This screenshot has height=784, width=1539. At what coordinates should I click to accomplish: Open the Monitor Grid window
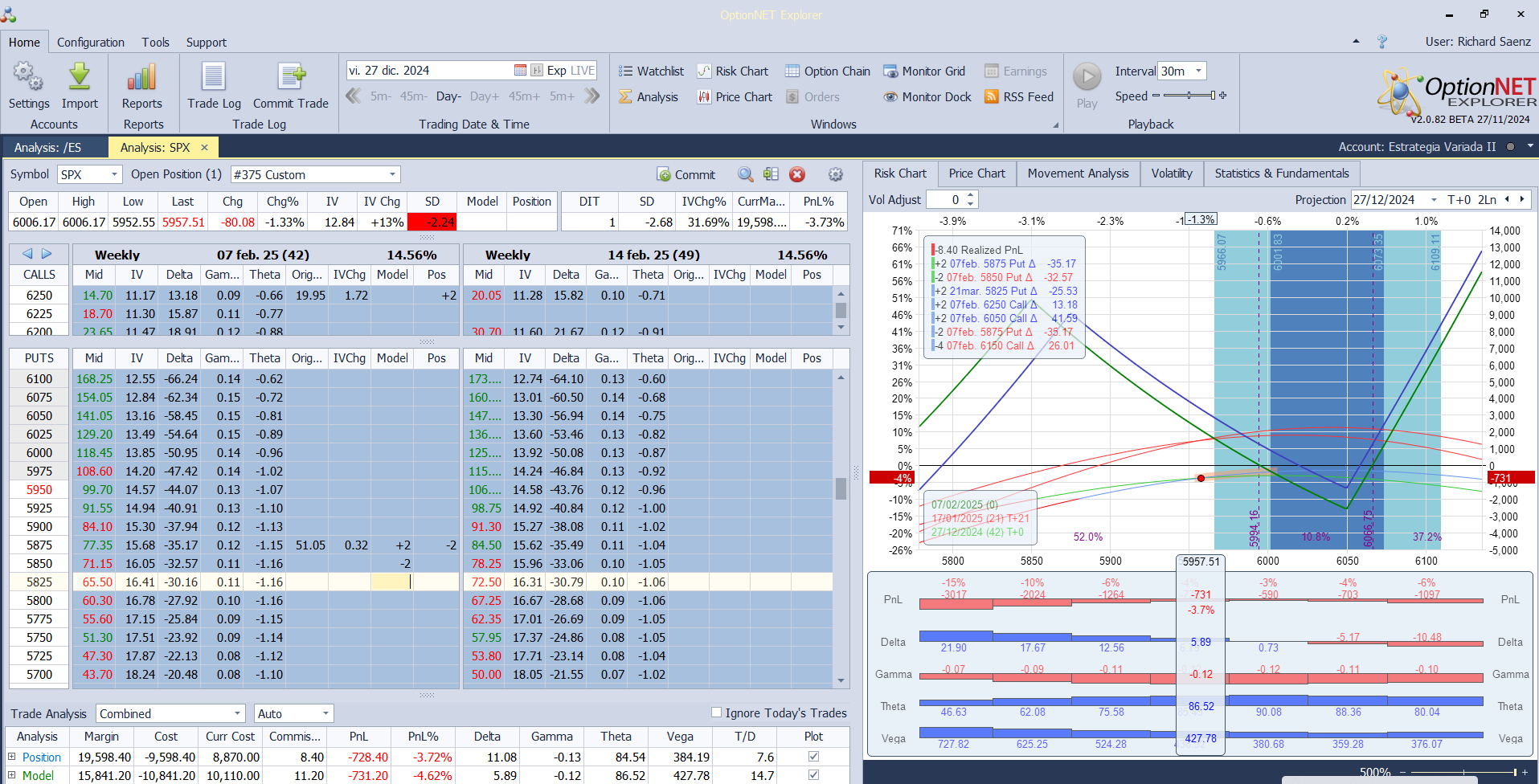tap(924, 71)
